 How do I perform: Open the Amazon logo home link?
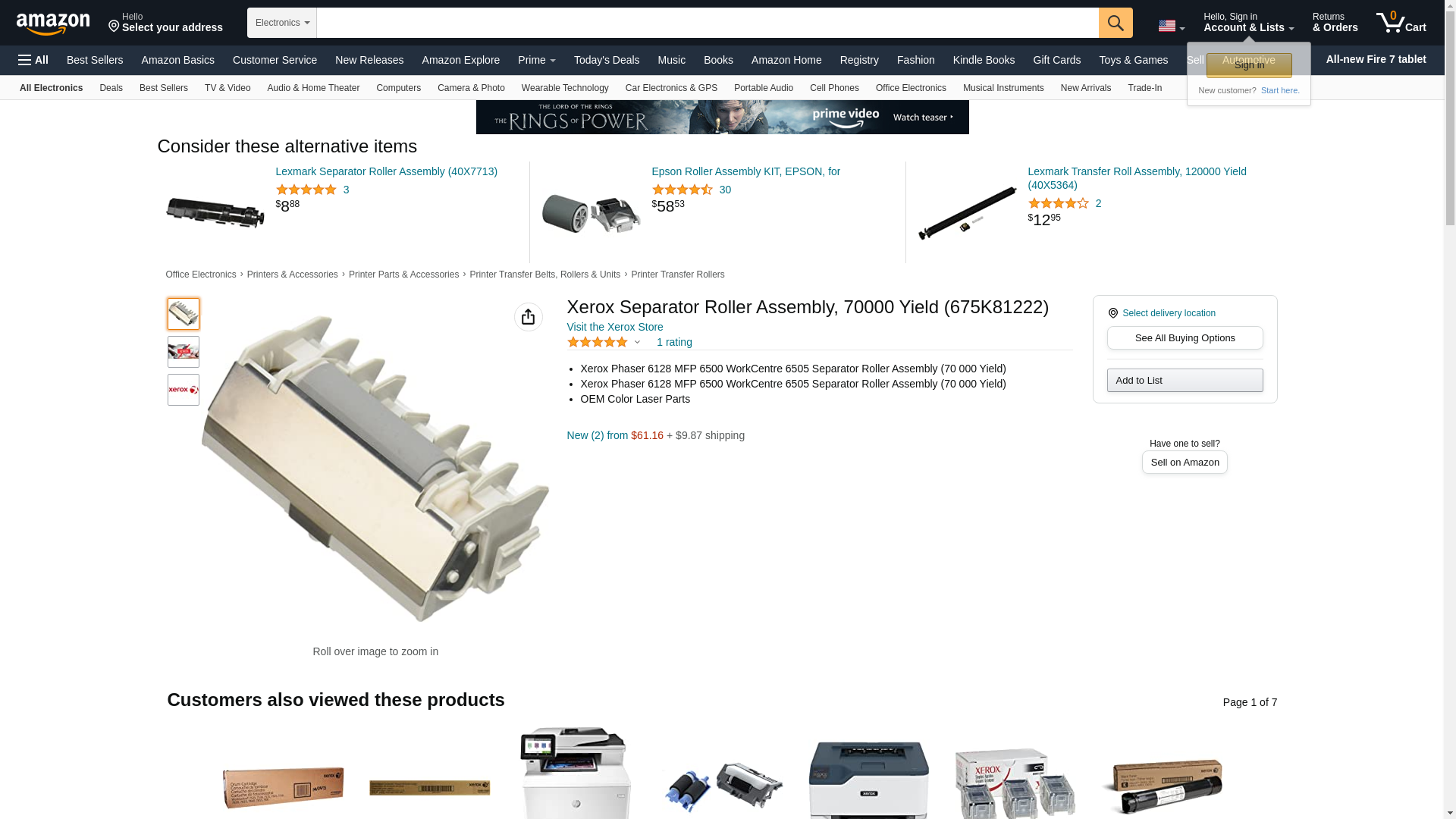pos(53,24)
